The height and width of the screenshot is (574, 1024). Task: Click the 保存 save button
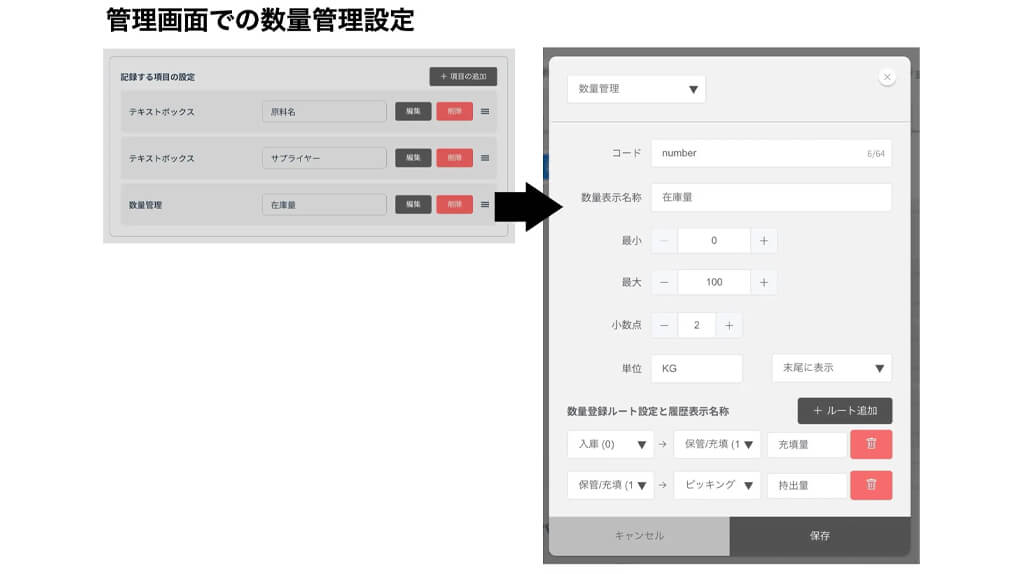coord(820,536)
